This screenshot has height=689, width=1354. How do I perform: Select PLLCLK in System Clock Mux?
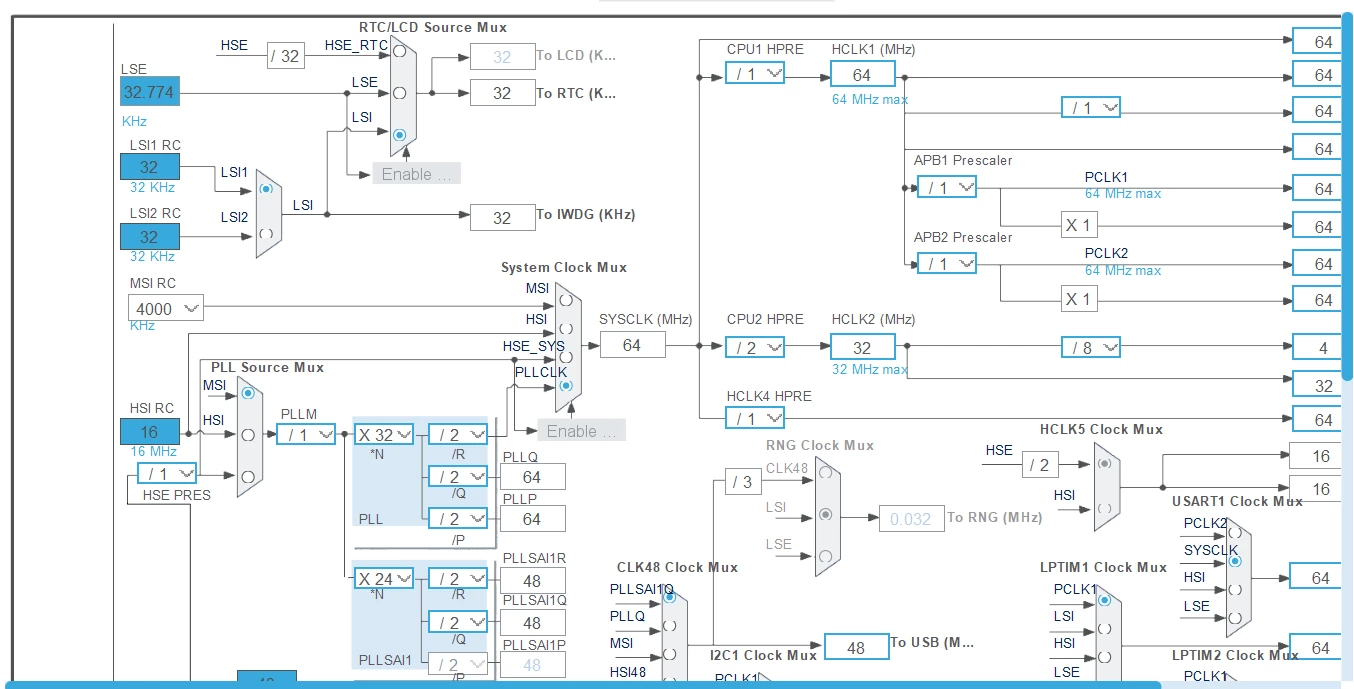[x=566, y=384]
